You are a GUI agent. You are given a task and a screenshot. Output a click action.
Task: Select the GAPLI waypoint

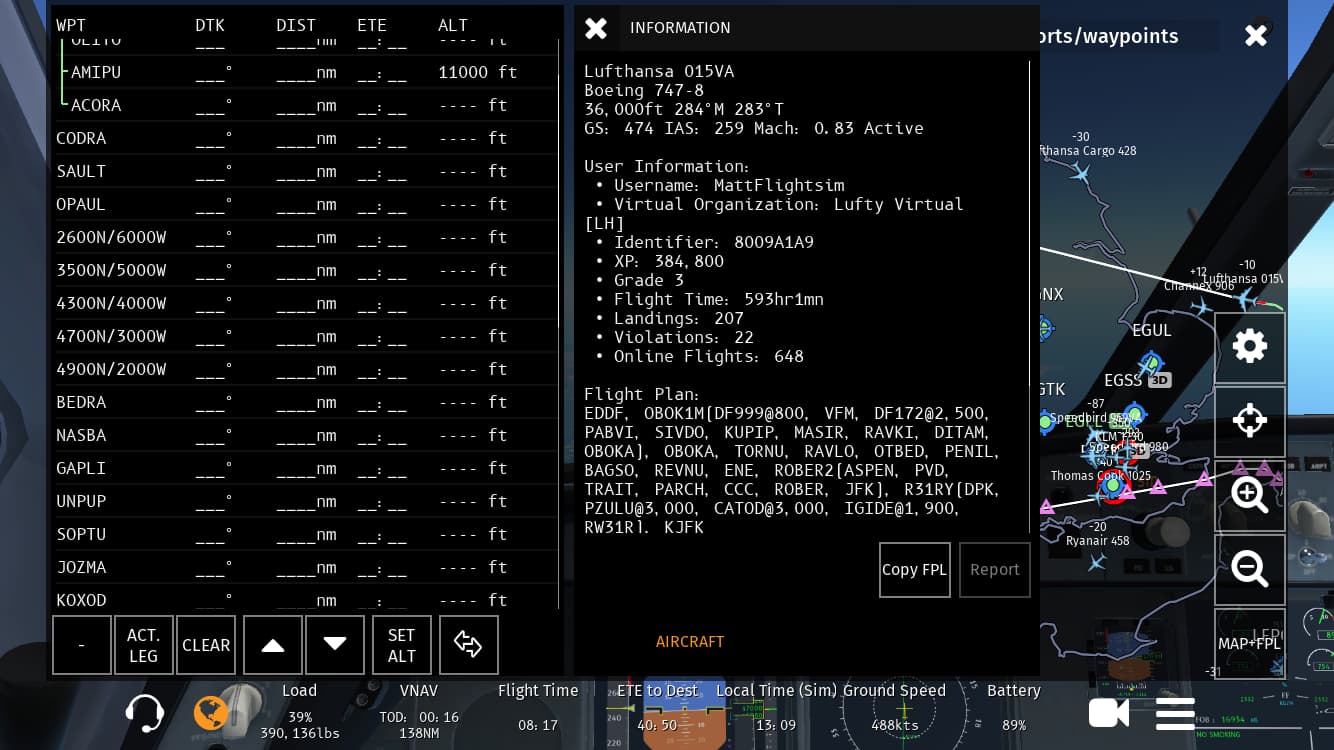coord(305,468)
